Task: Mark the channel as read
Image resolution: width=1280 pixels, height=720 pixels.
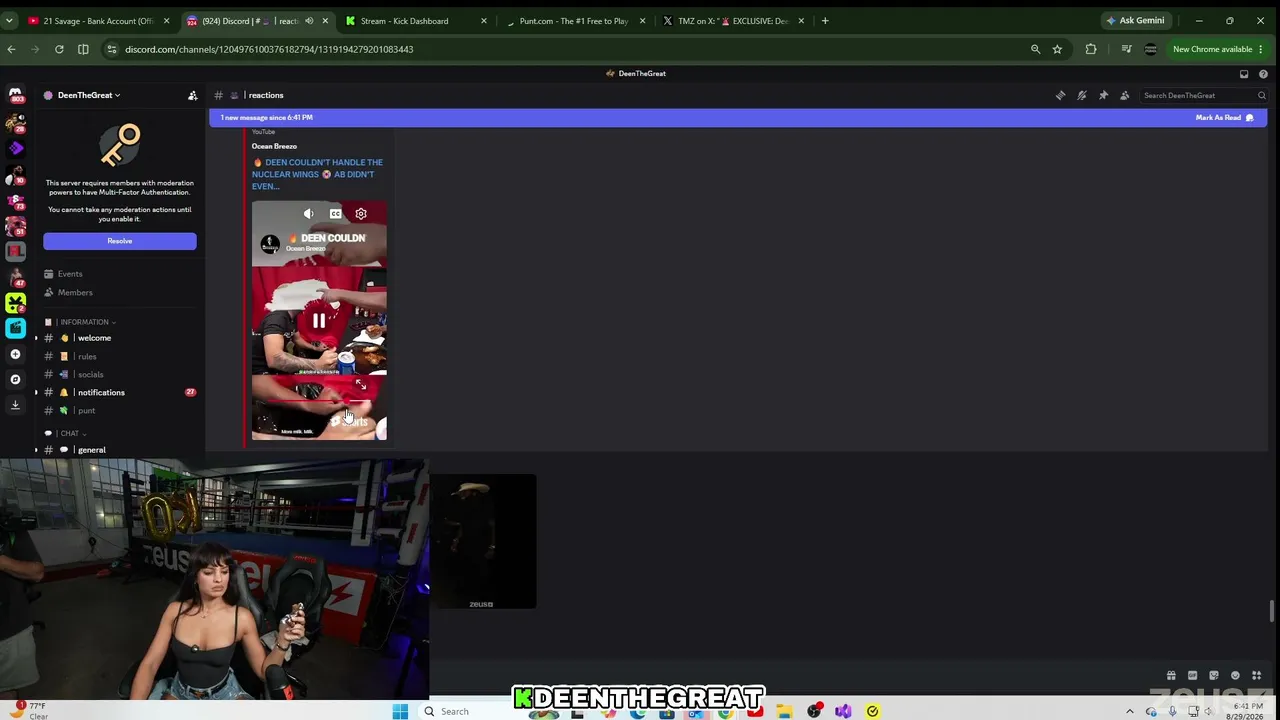Action: [1224, 117]
